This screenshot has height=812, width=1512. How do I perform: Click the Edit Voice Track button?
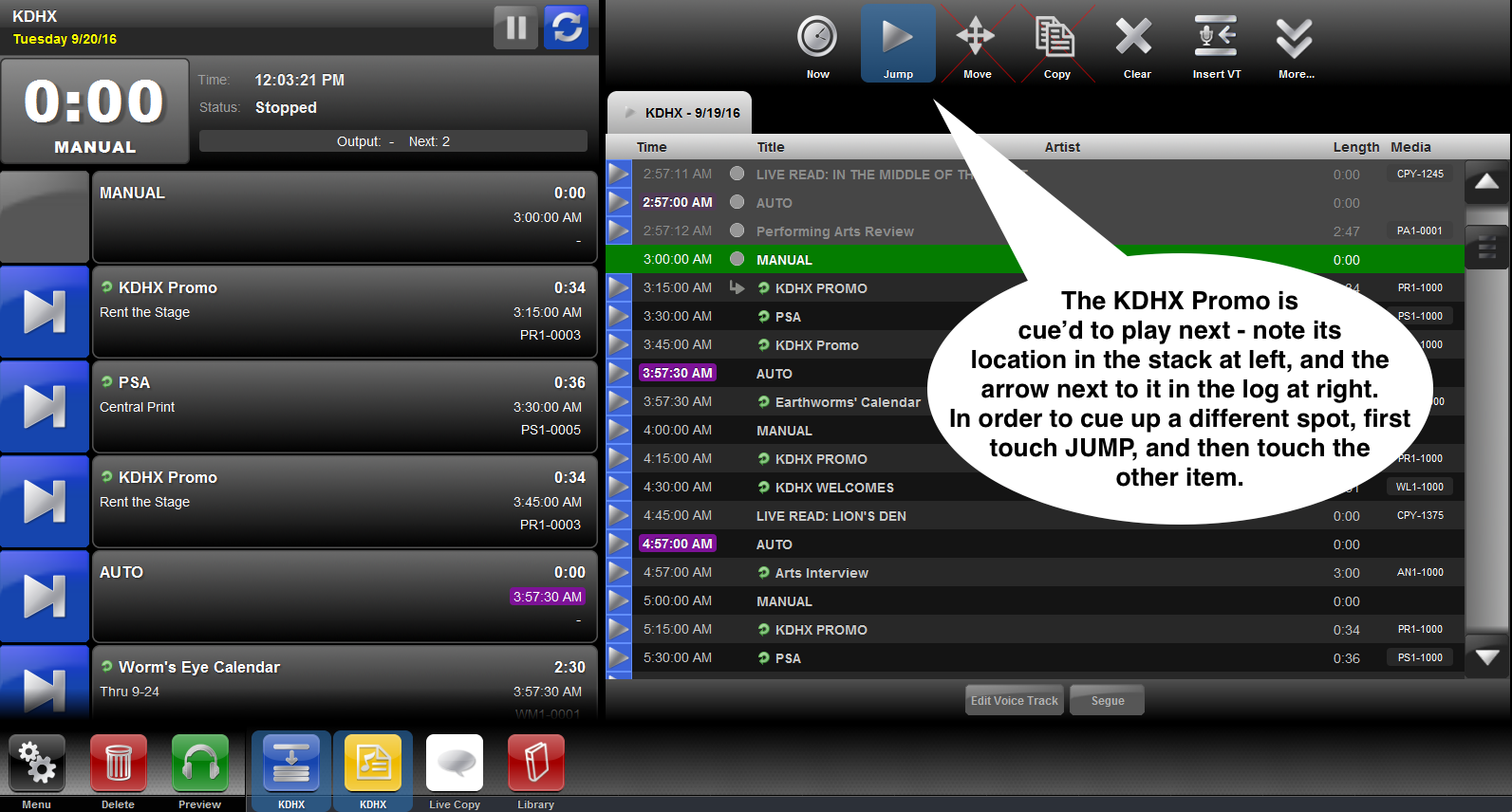pyautogui.click(x=1014, y=701)
